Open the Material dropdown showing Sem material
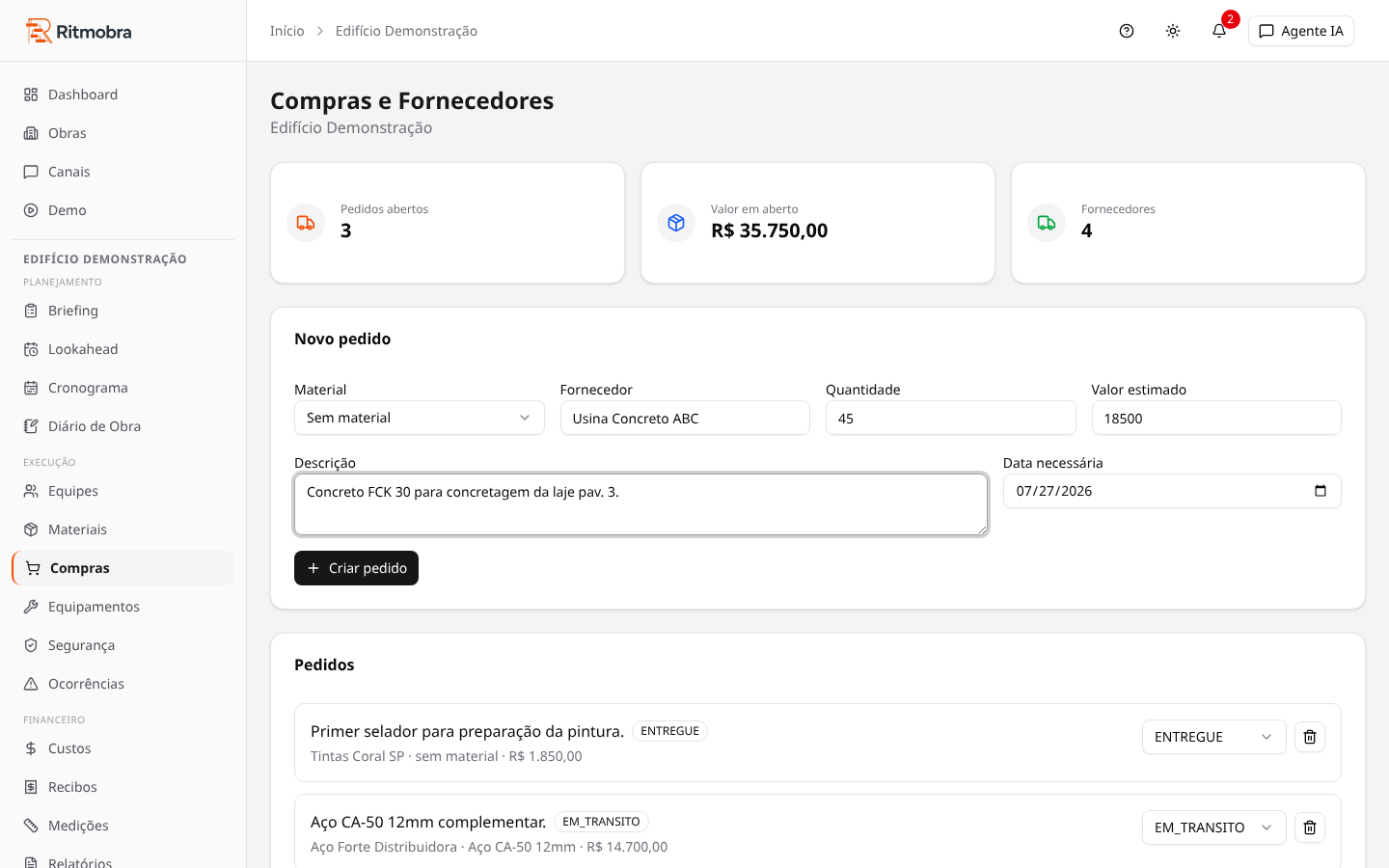The height and width of the screenshot is (868, 1389). [x=420, y=418]
